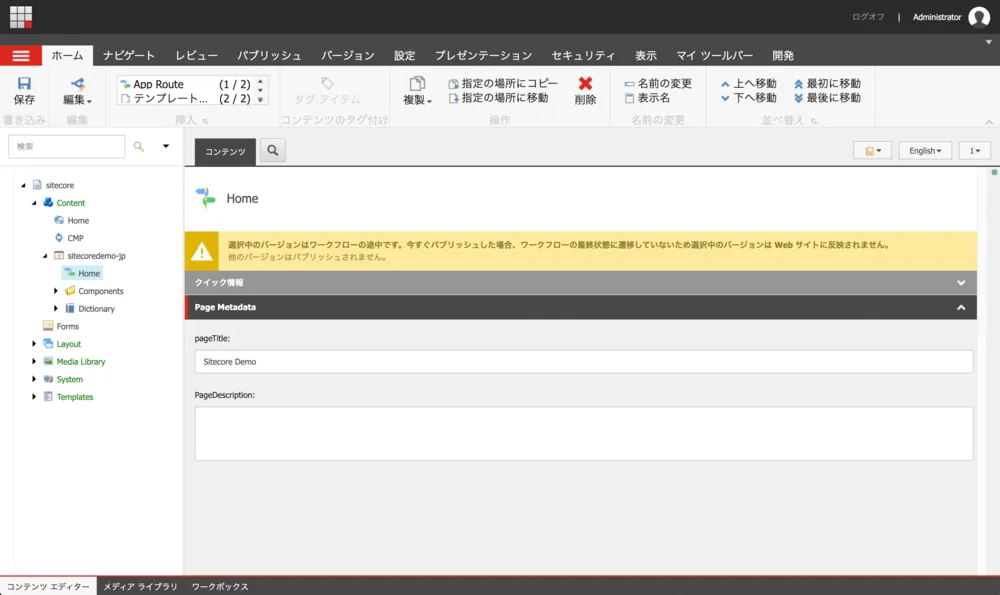Open the Sitecore launchpad grid icon
The width and height of the screenshot is (1000, 595).
point(21,17)
